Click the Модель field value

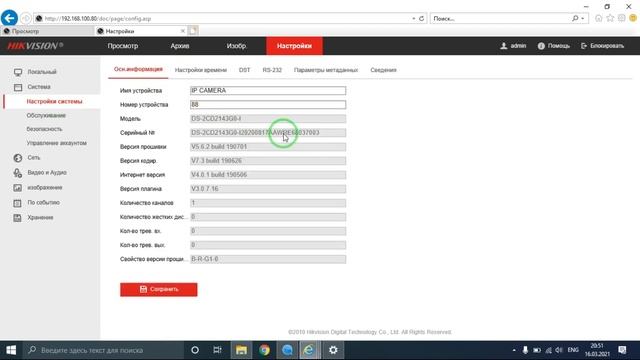click(268, 118)
